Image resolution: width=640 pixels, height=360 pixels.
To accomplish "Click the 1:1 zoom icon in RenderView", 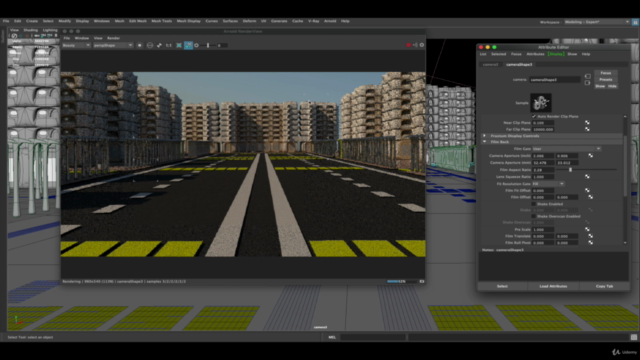I will click(x=169, y=45).
